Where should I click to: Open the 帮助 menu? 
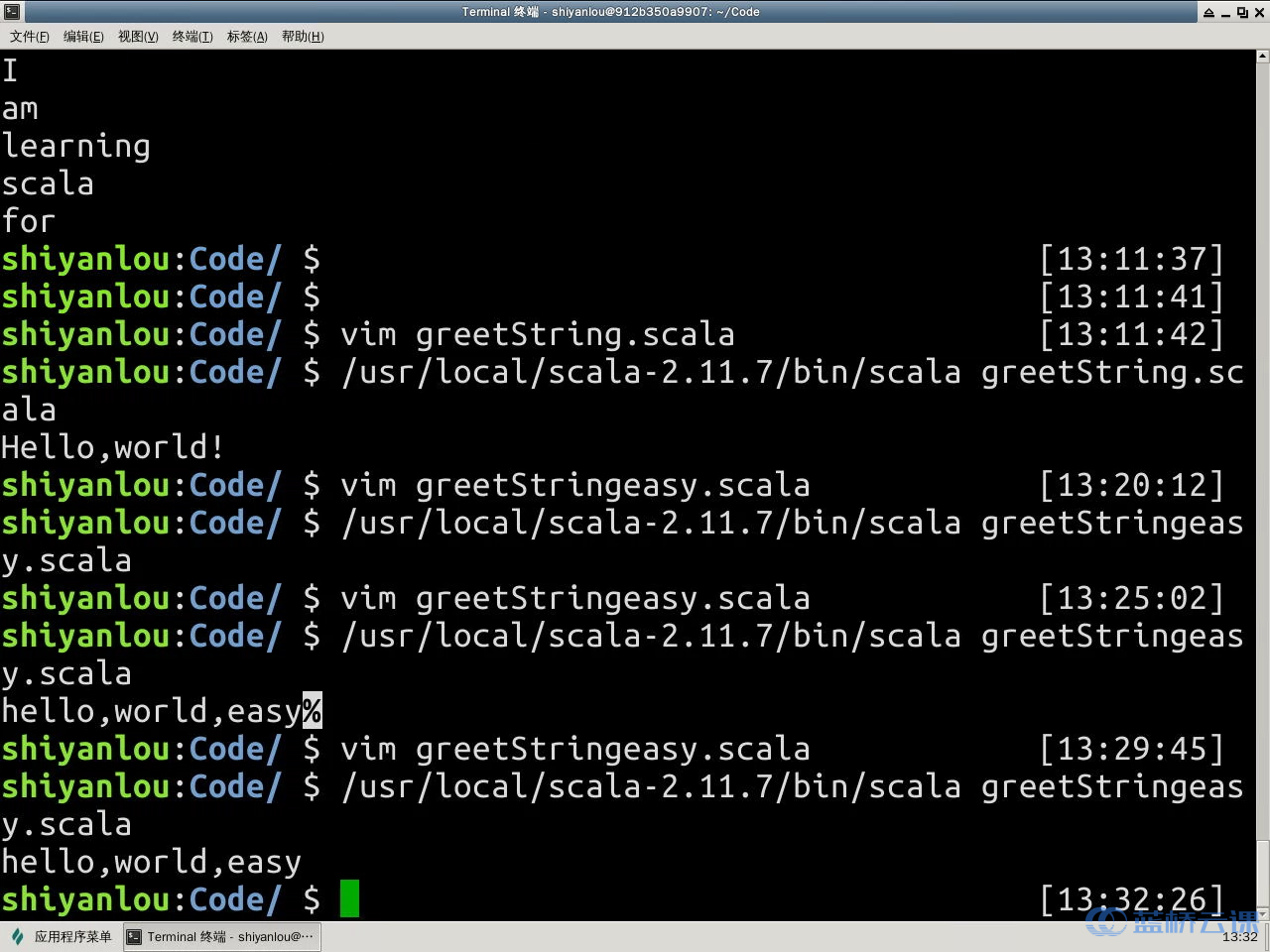303,37
